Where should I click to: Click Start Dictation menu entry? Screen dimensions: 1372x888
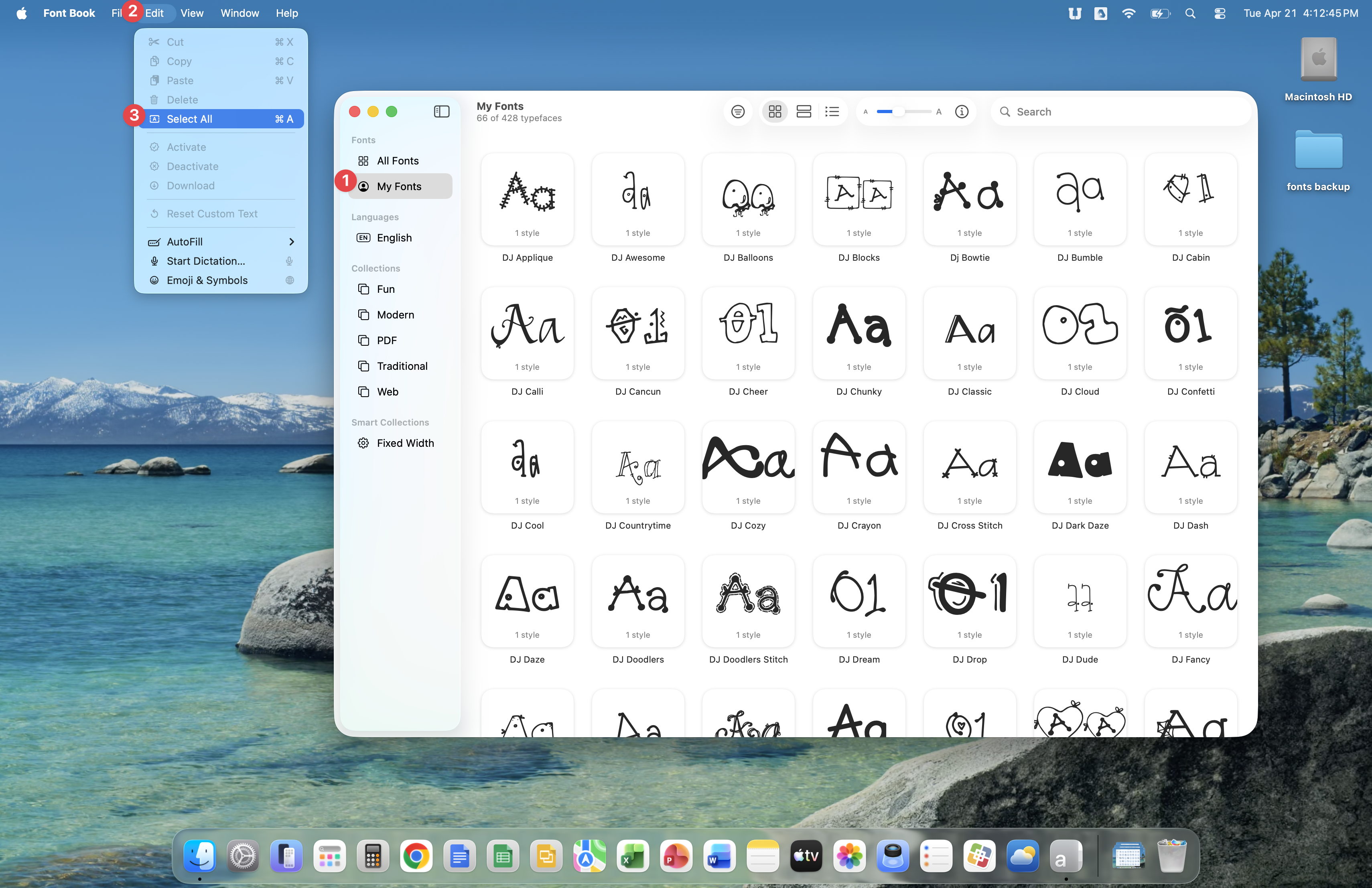tap(206, 261)
